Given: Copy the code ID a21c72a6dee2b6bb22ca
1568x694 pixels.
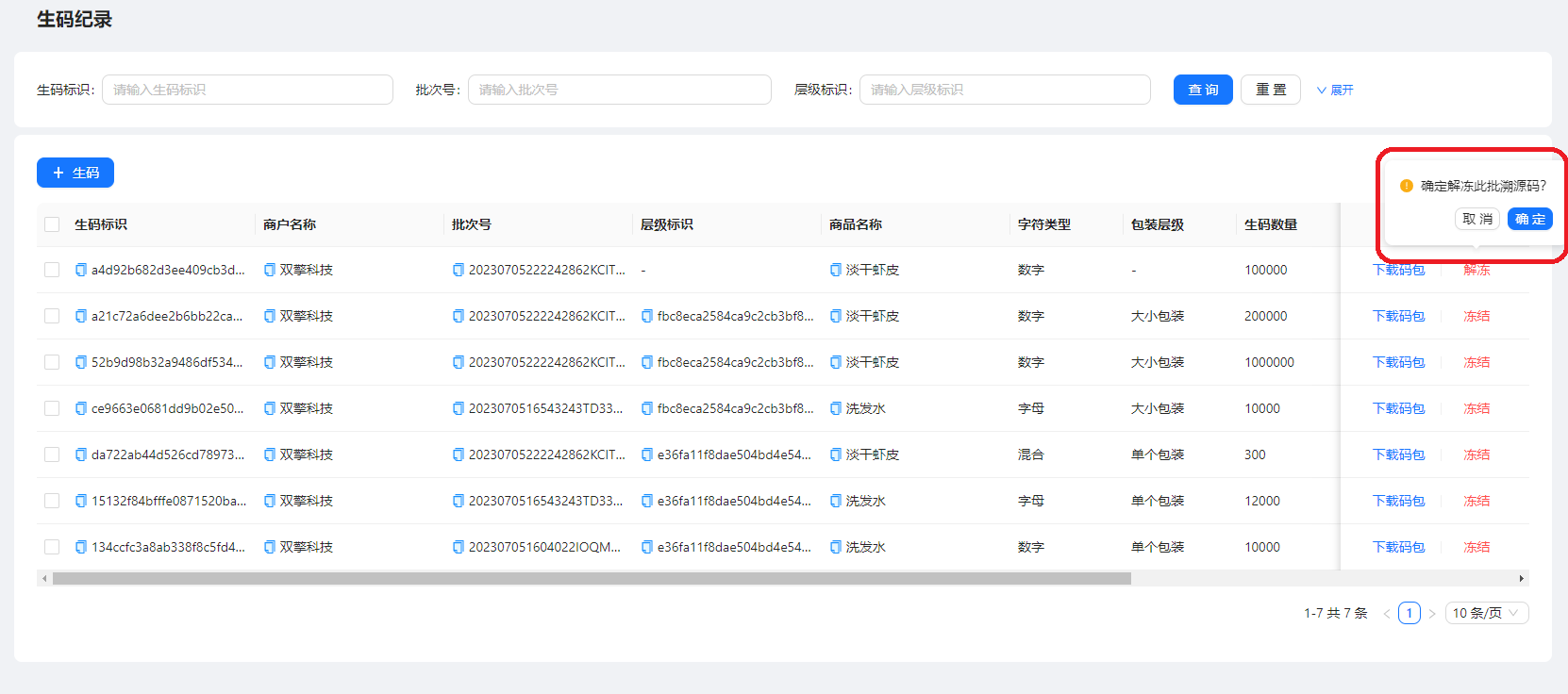Looking at the screenshot, I should (81, 316).
